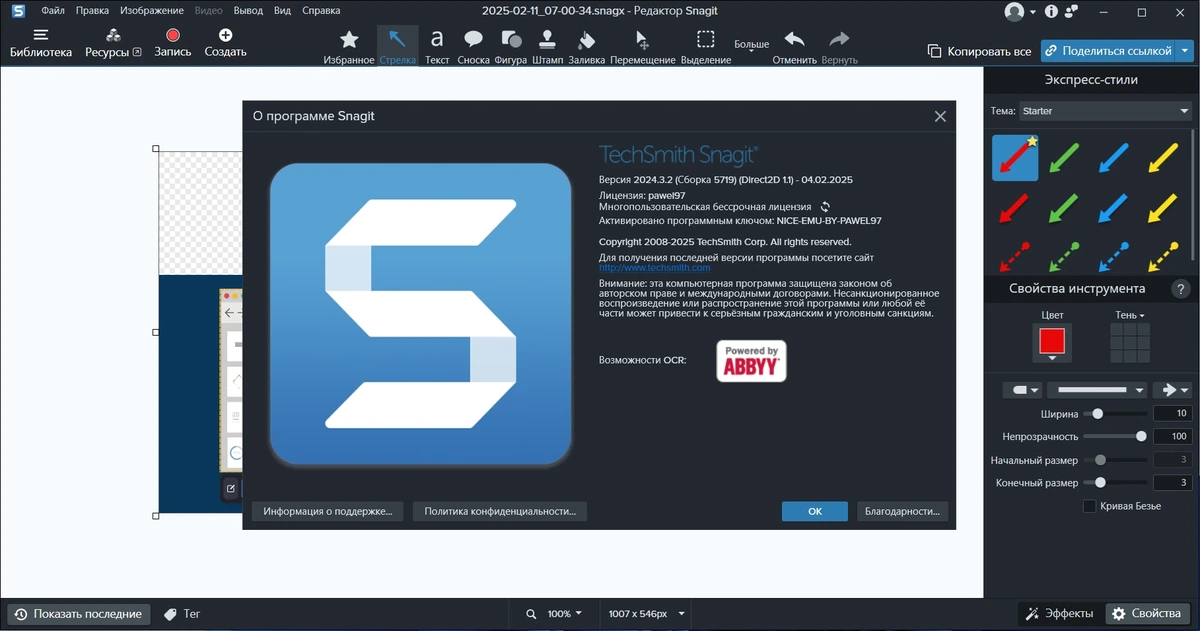Choose the dashed yellow arrow quick style

[x=1162, y=256]
